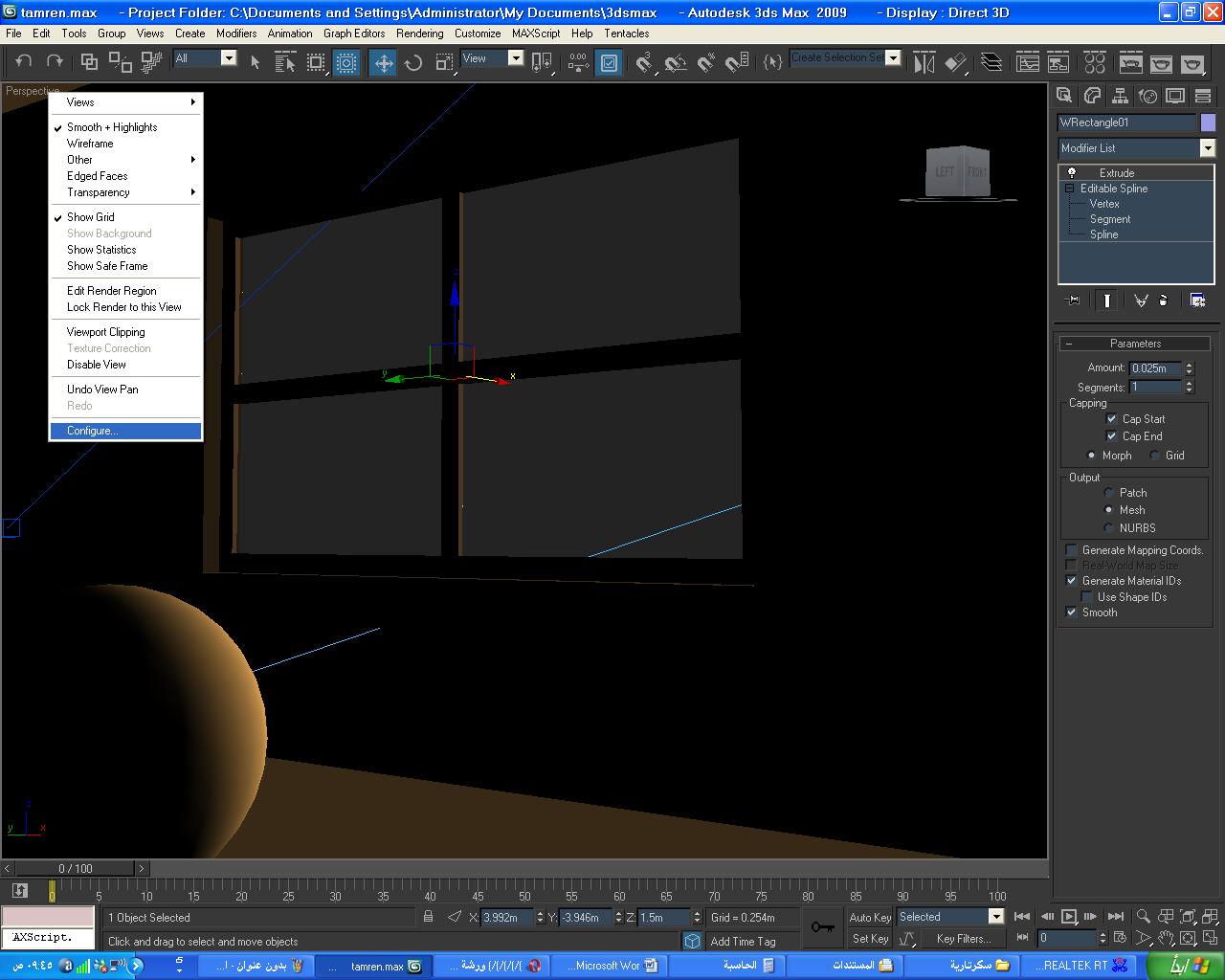This screenshot has height=980, width=1225.
Task: Select Patch output option
Action: [1108, 493]
